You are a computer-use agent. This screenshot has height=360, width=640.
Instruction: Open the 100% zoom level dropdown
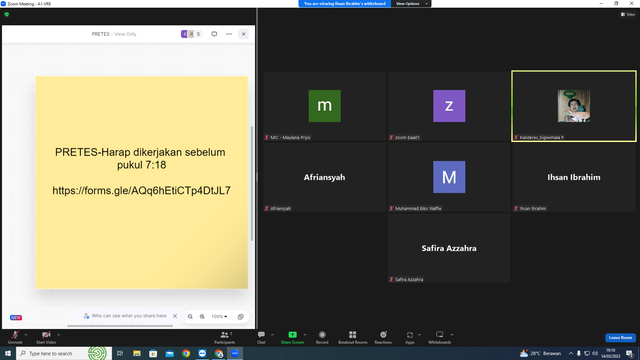tap(219, 317)
